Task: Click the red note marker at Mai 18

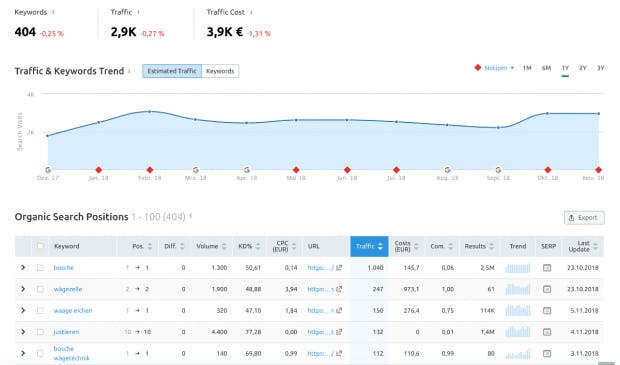Action: click(296, 170)
